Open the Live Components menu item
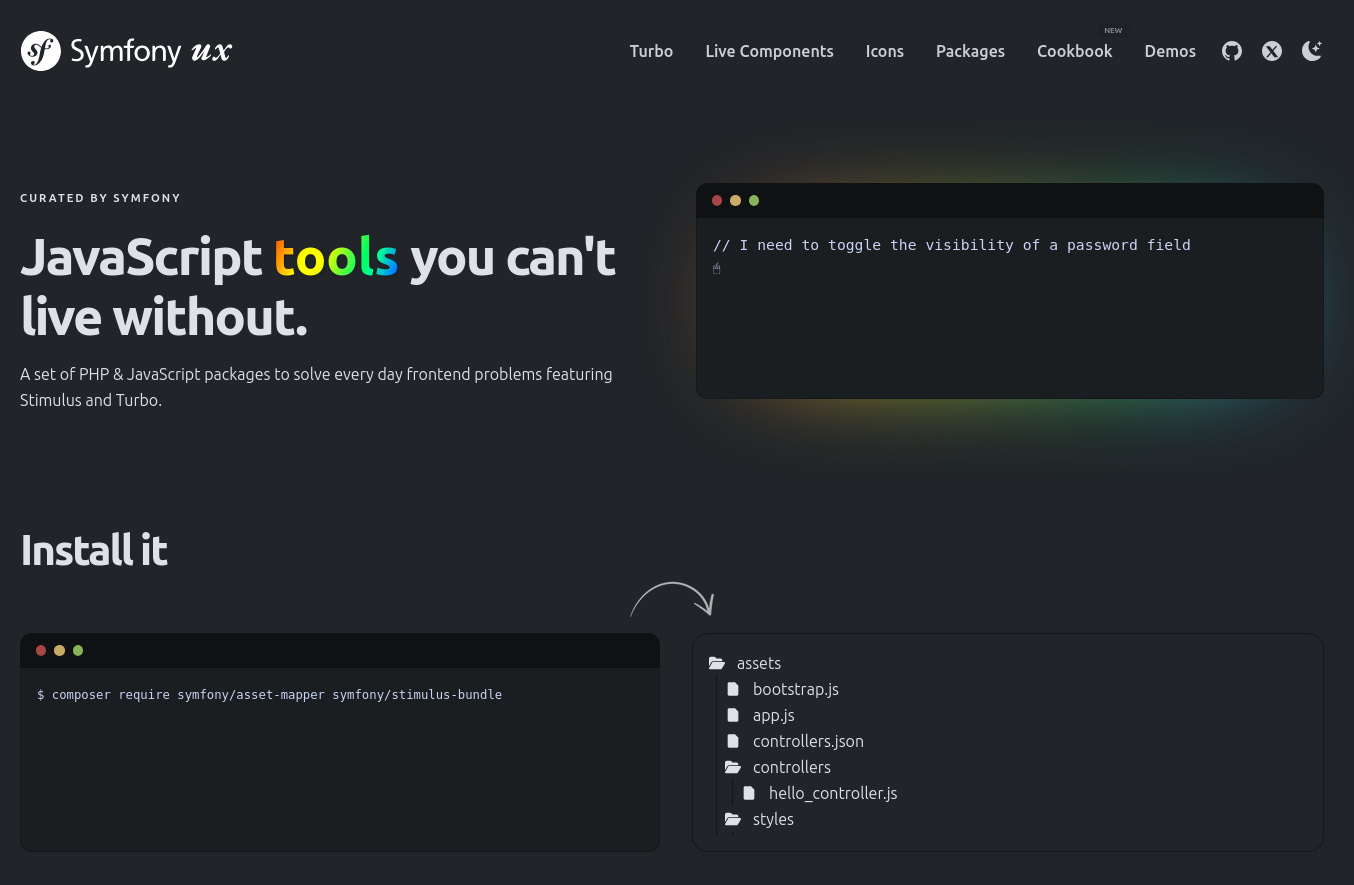 (769, 51)
